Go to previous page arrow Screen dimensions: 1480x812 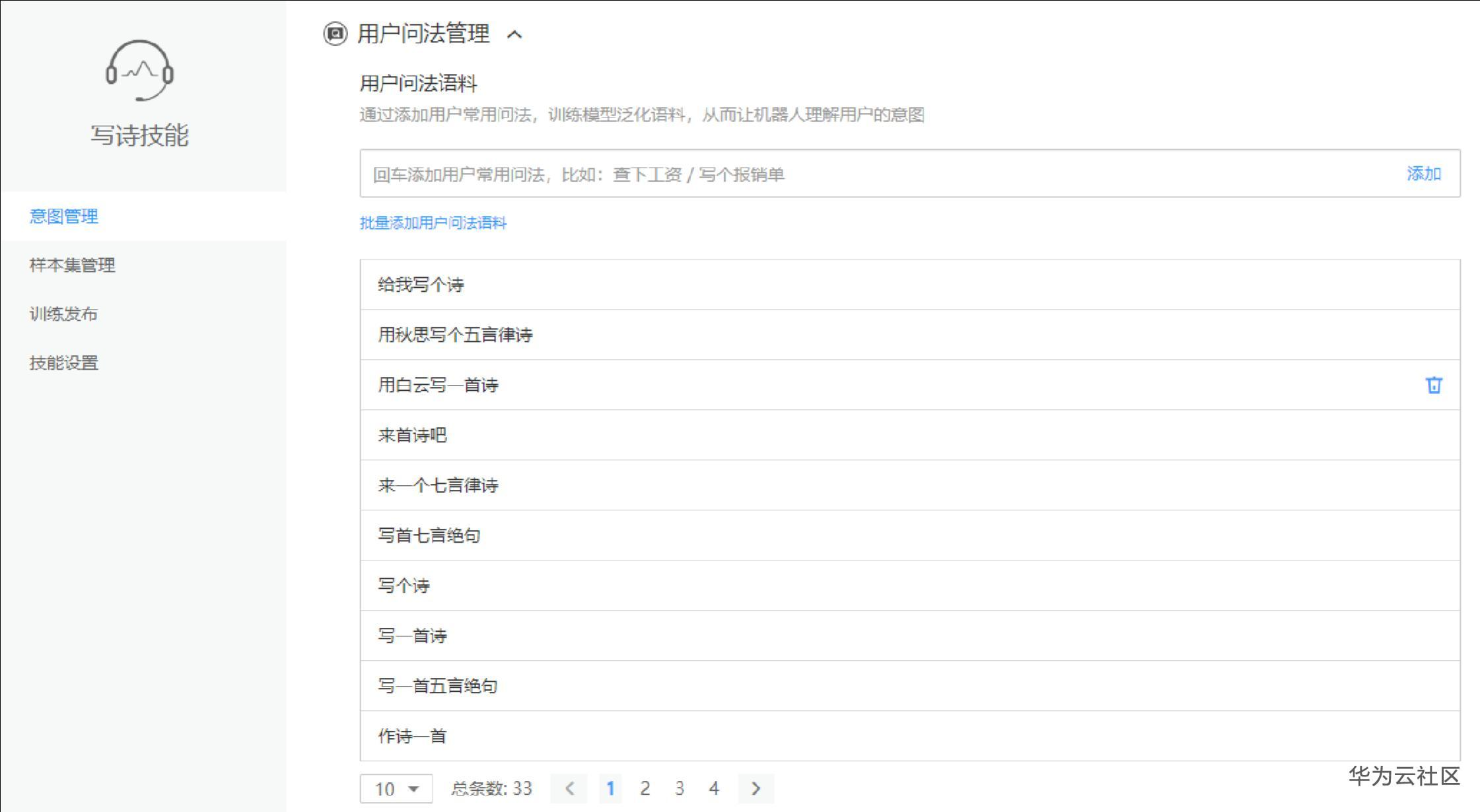click(x=569, y=788)
